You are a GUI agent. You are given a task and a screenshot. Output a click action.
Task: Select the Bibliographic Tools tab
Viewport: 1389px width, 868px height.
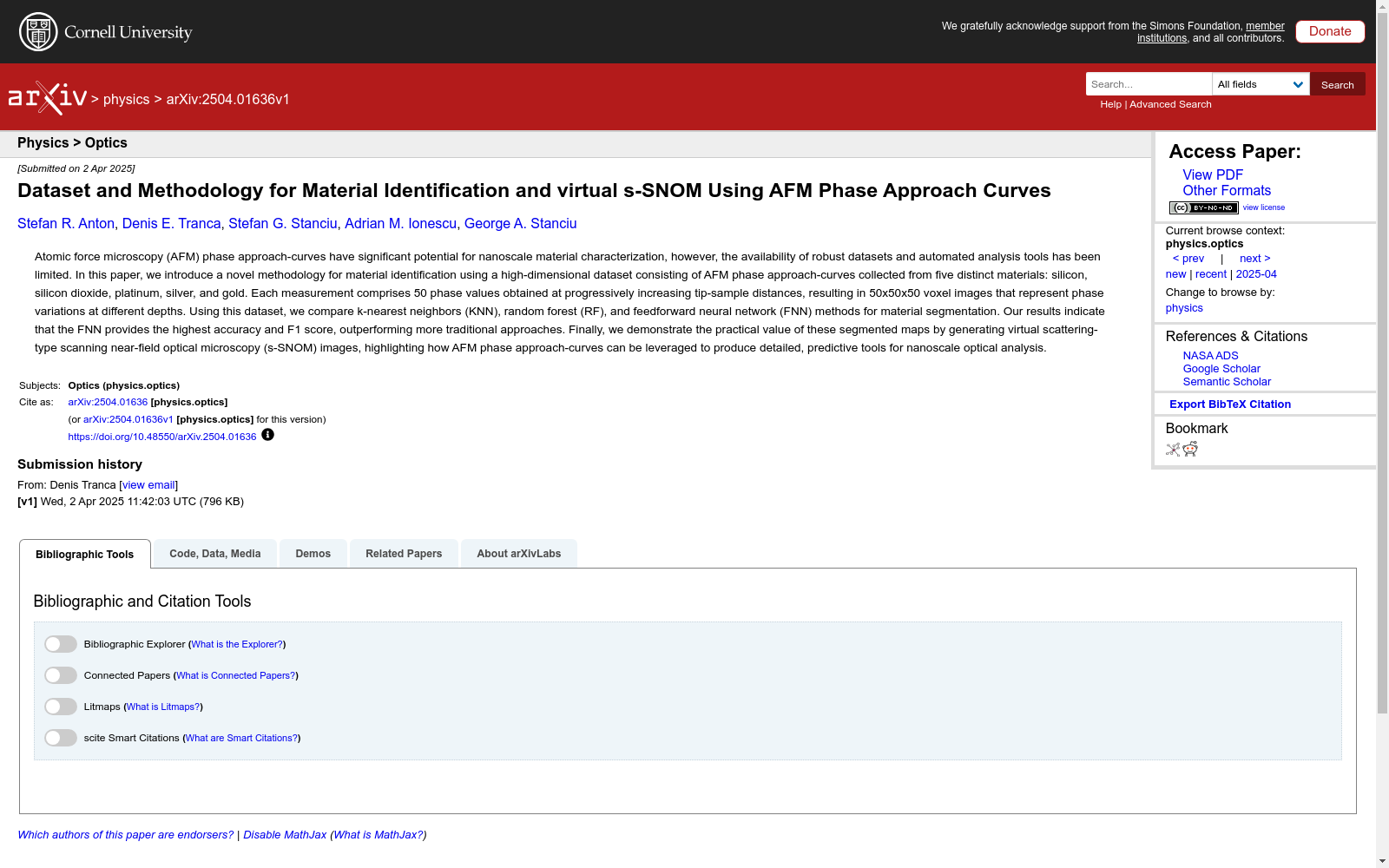[x=85, y=554]
